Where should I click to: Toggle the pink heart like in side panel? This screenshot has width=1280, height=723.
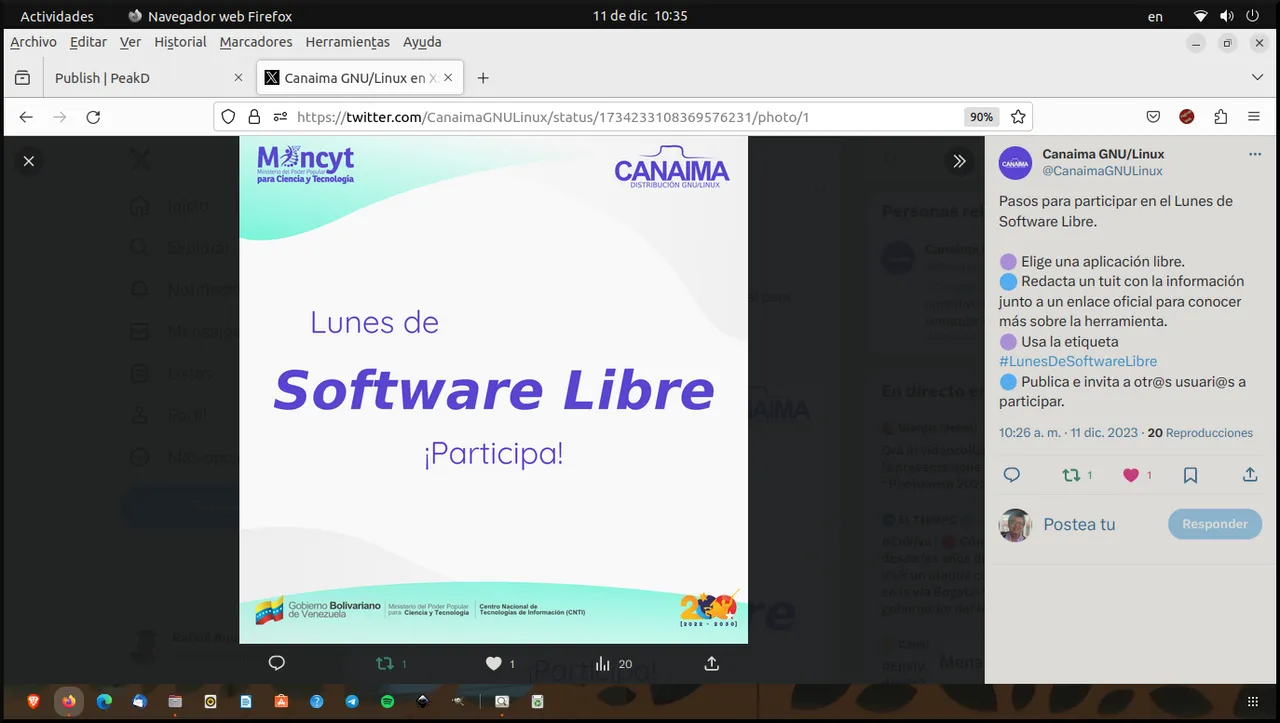click(x=1131, y=475)
